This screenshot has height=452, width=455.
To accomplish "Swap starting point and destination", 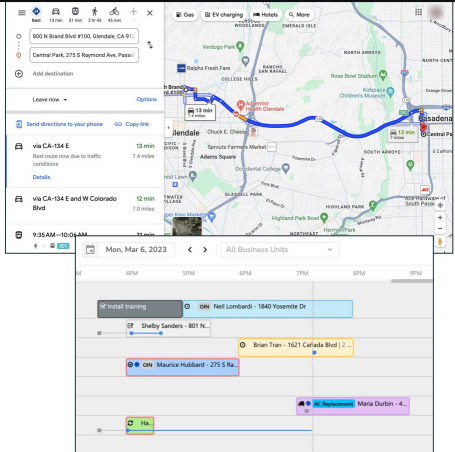I will pyautogui.click(x=150, y=45).
